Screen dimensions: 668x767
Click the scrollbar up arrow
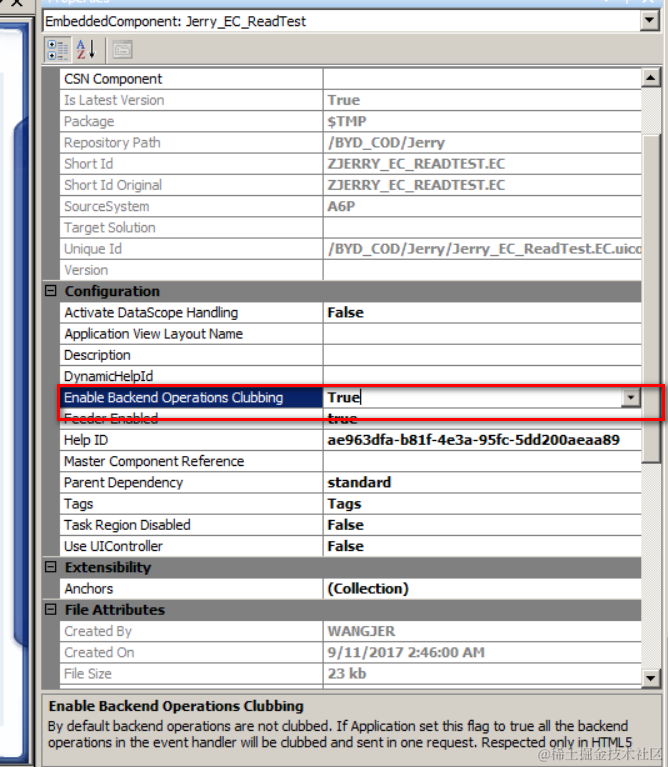pos(650,77)
